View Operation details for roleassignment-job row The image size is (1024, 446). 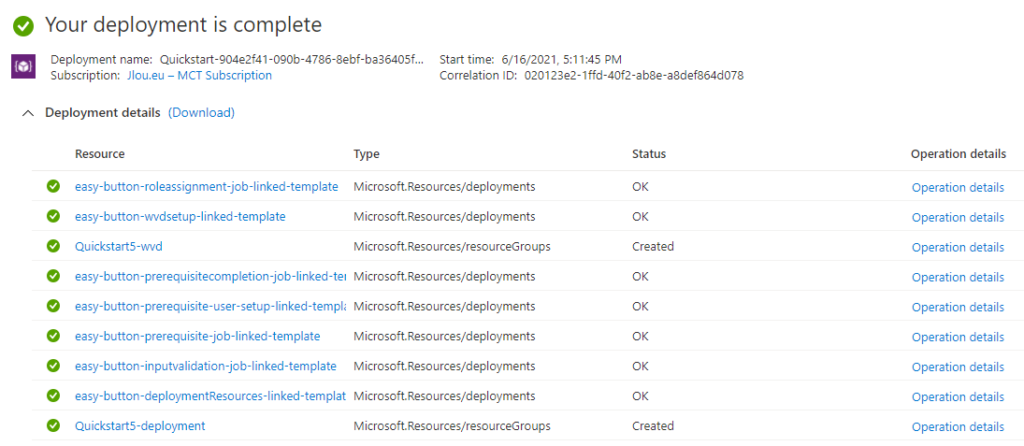[x=958, y=187]
